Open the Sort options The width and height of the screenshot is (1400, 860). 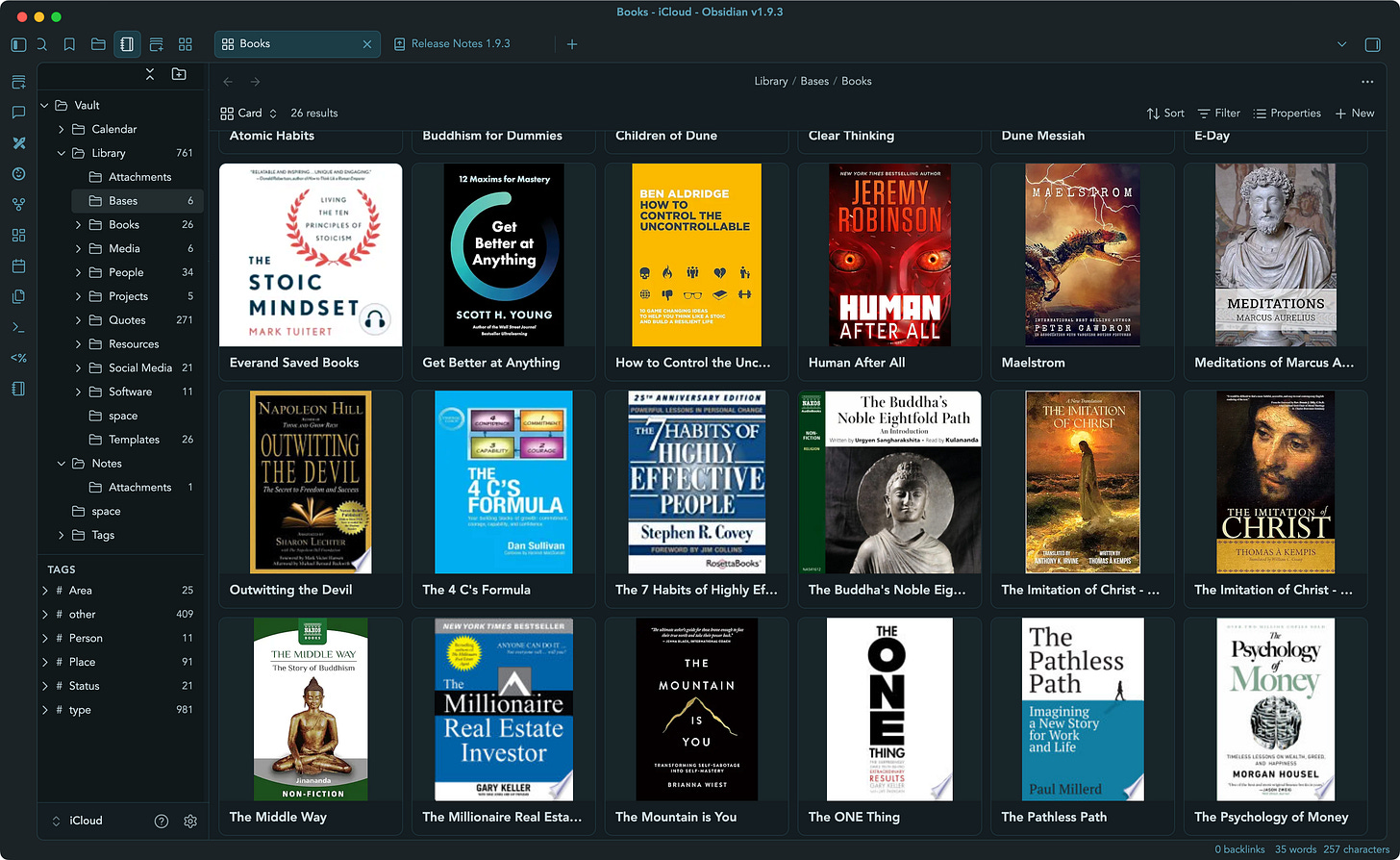(1165, 114)
